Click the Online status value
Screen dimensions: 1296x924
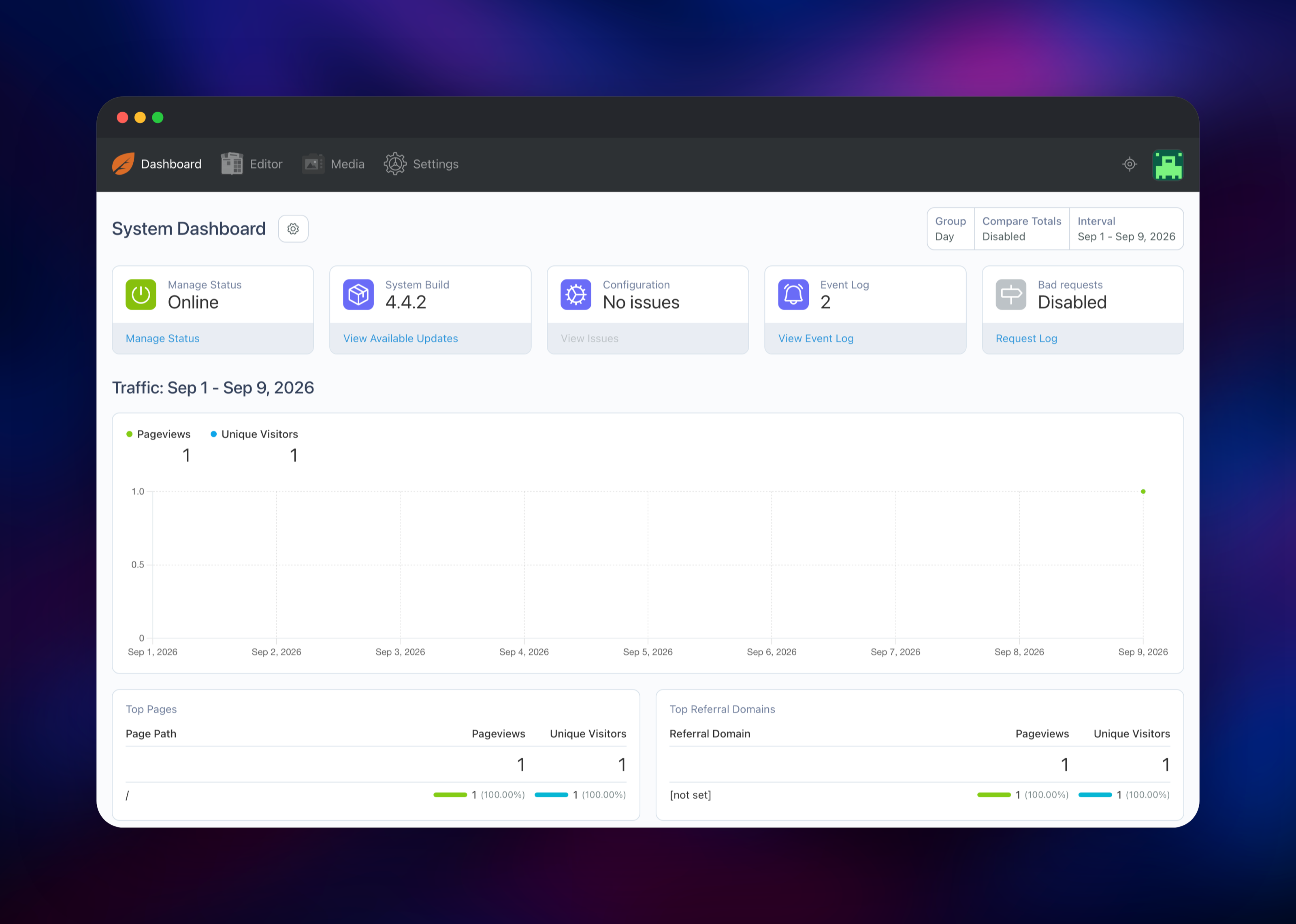pyautogui.click(x=193, y=302)
